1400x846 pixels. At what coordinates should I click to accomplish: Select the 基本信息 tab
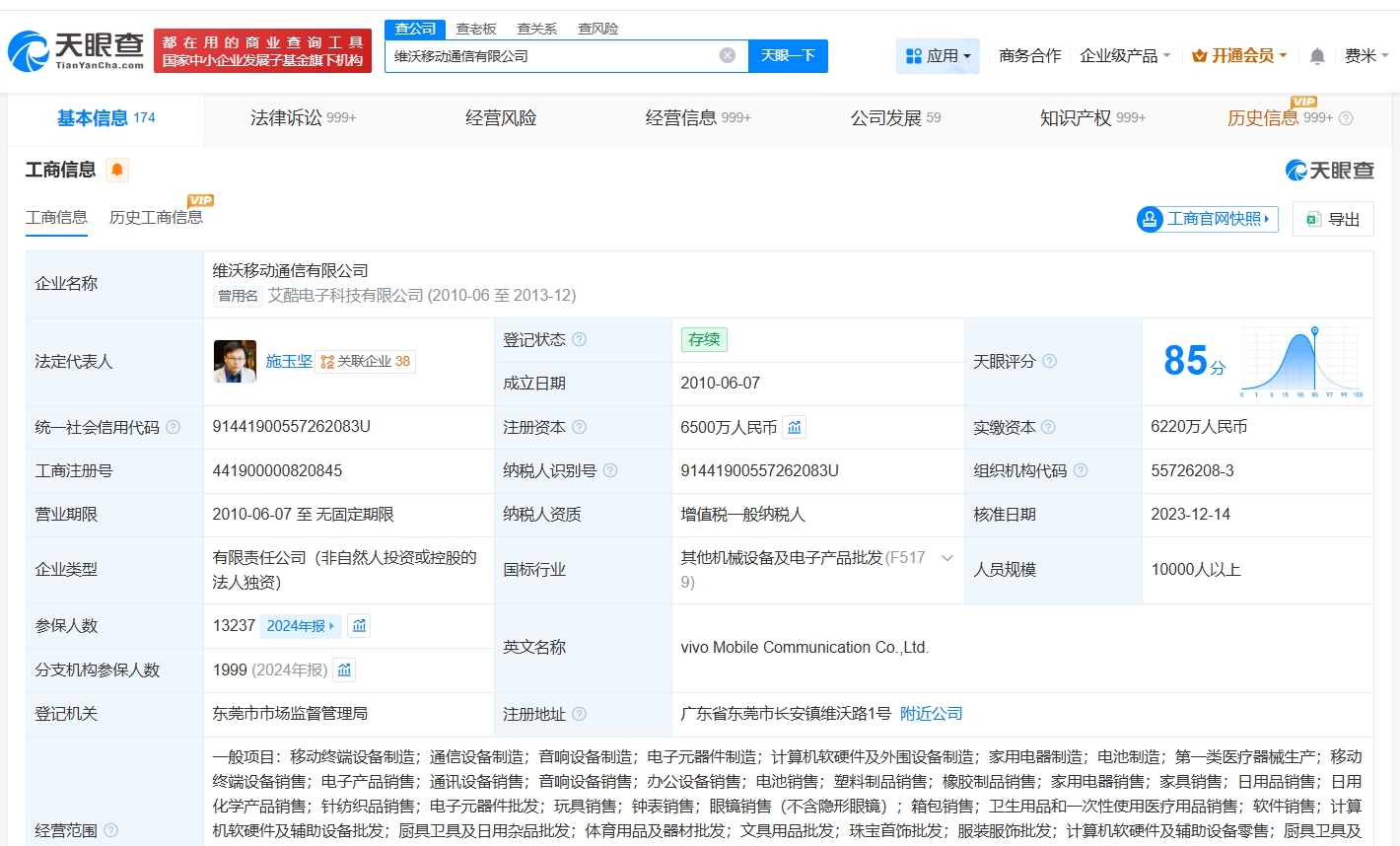(x=105, y=118)
